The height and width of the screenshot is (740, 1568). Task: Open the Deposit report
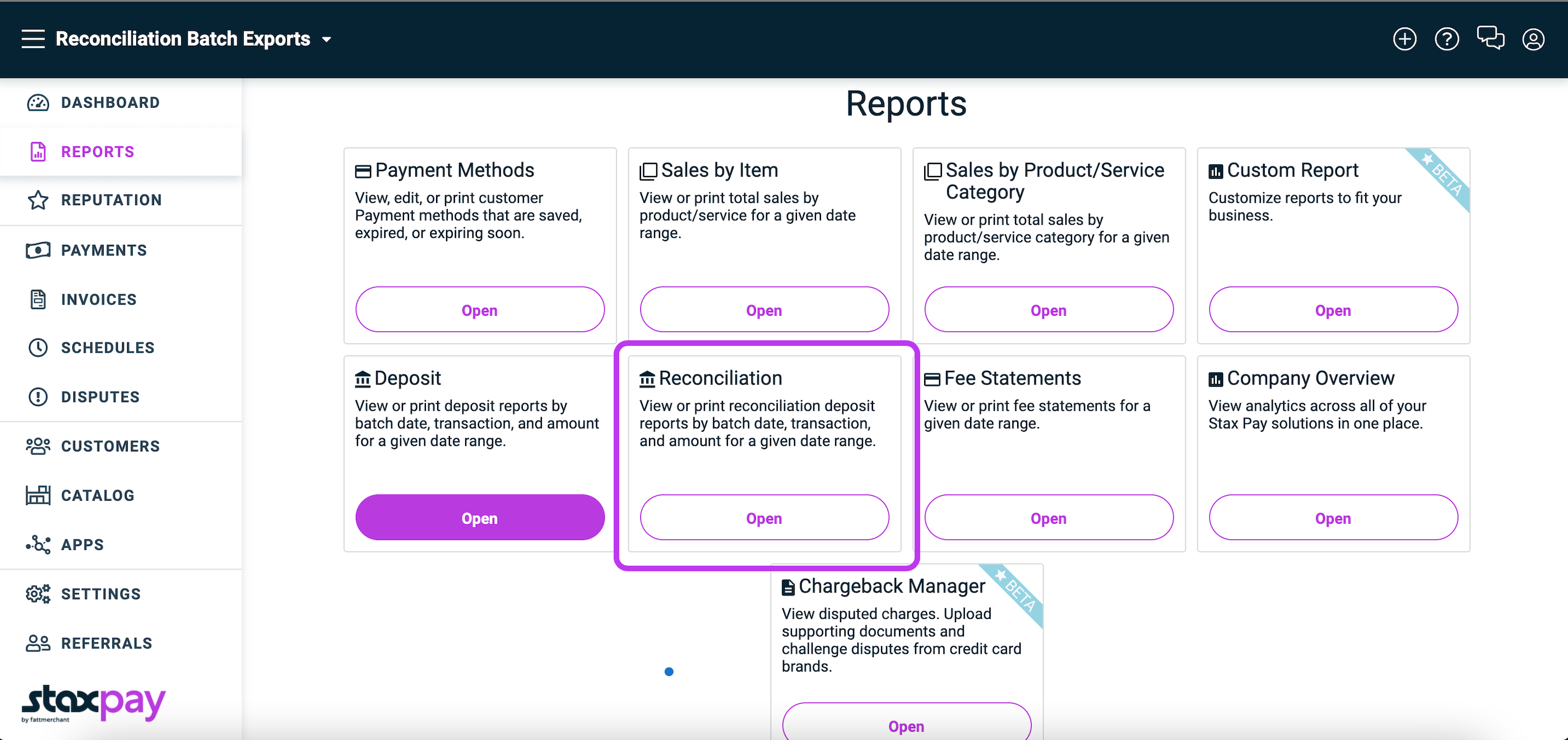480,517
